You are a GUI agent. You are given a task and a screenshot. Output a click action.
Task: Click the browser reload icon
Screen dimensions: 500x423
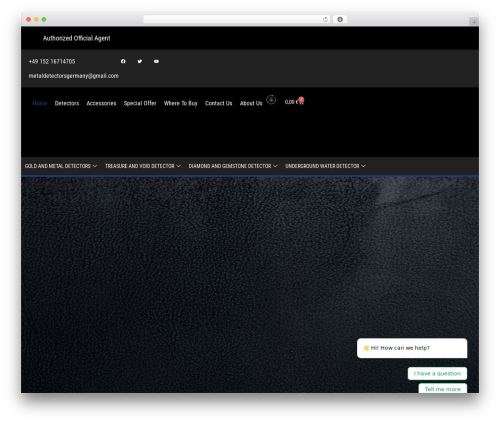325,19
